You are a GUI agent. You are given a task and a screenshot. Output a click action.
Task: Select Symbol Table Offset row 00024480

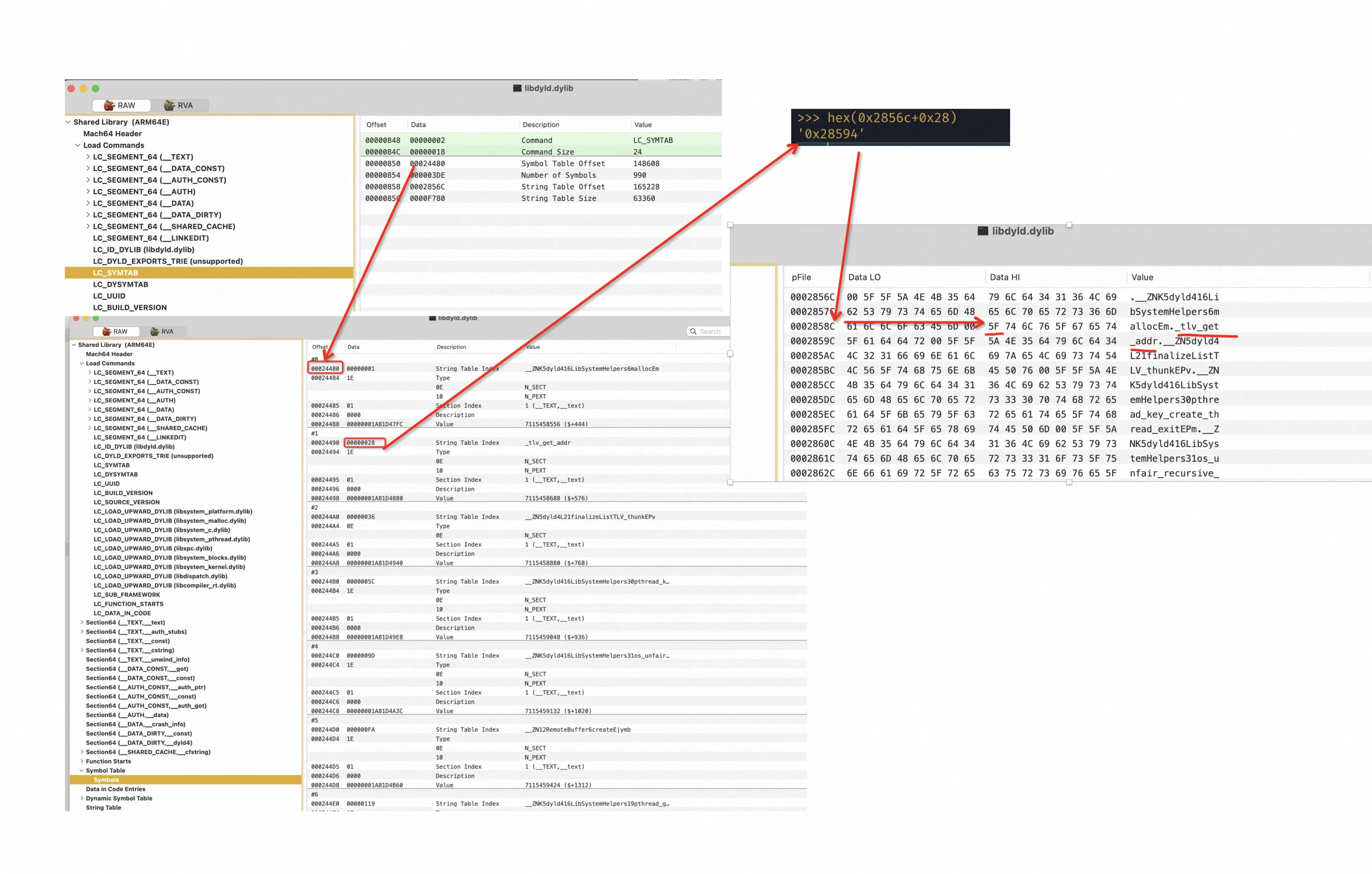[x=541, y=163]
